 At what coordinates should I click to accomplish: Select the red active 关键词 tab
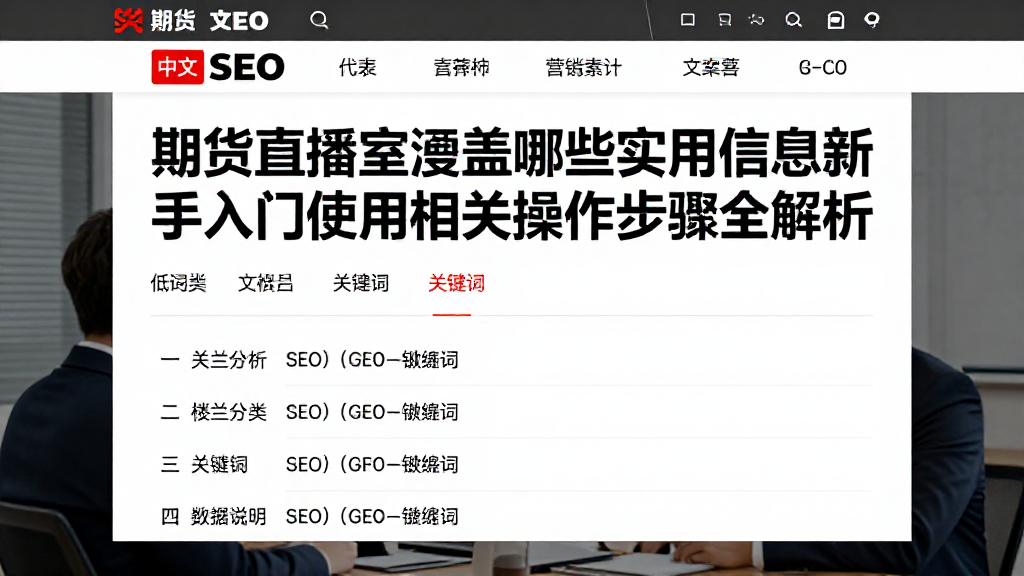(x=456, y=283)
